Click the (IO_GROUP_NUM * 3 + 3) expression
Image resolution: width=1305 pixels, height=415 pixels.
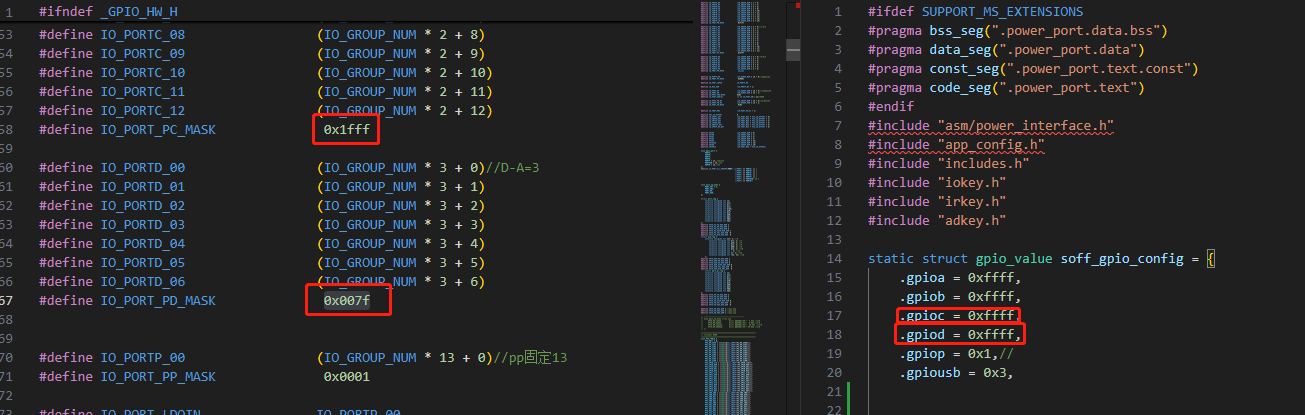(400, 225)
